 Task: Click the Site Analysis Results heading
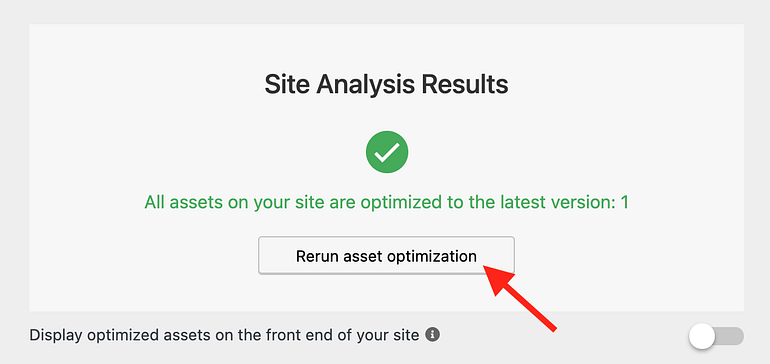(x=386, y=84)
